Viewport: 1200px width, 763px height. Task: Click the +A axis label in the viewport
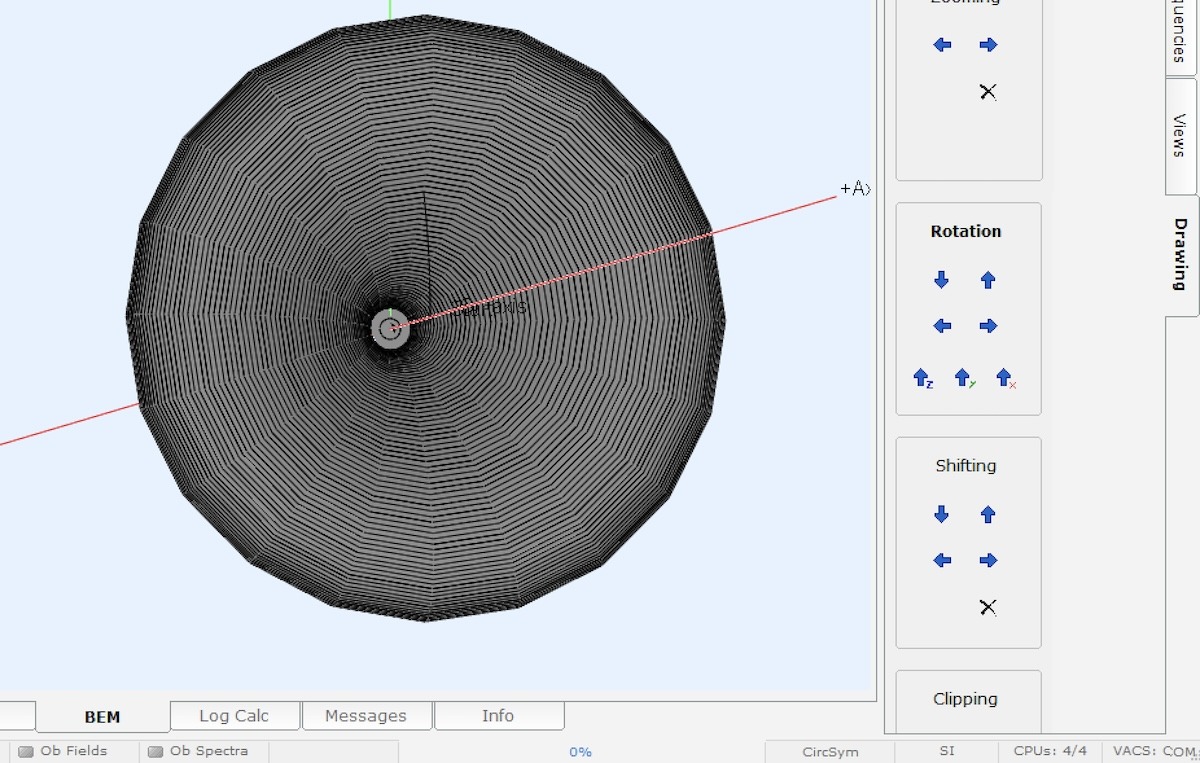click(855, 189)
